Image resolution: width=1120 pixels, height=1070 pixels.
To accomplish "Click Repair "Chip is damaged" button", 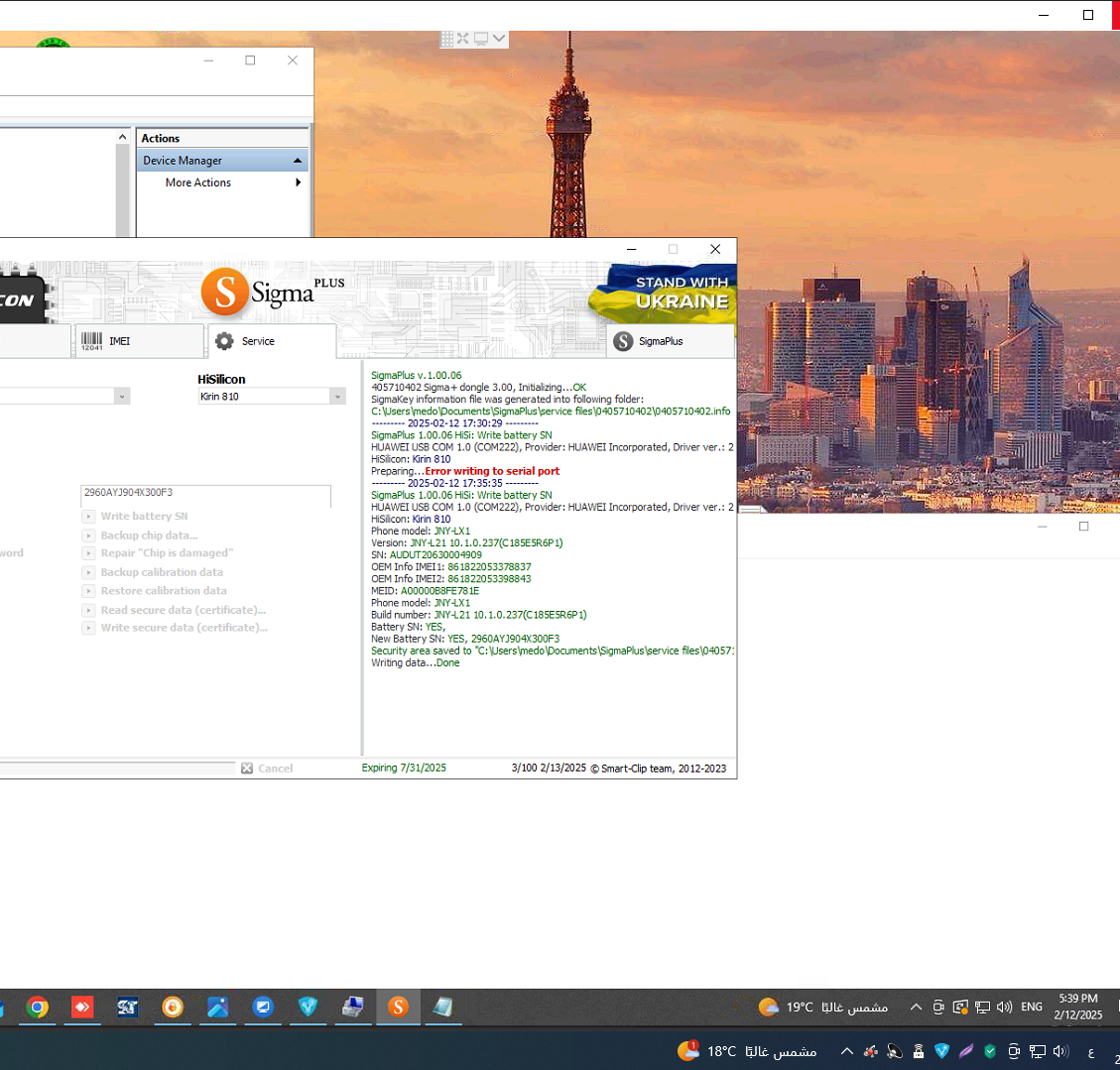I will click(x=158, y=553).
